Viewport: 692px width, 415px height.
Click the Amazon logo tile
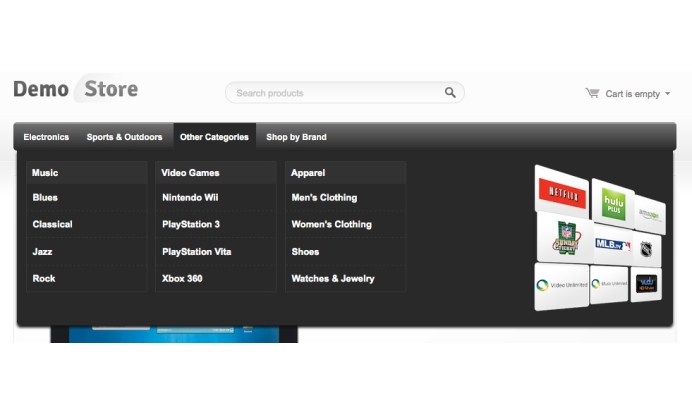click(x=650, y=215)
